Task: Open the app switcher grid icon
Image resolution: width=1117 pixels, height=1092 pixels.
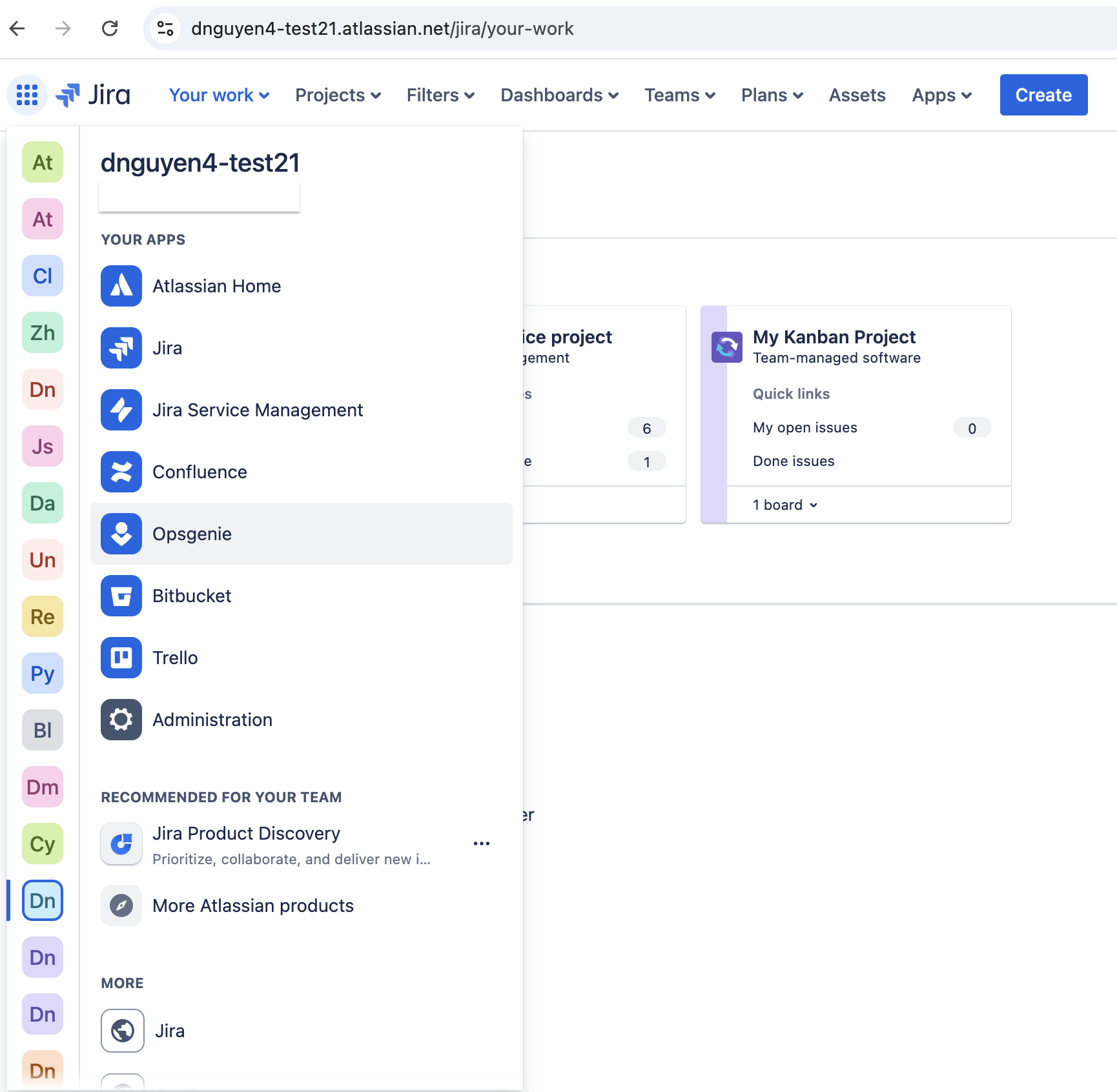Action: pyautogui.click(x=27, y=95)
